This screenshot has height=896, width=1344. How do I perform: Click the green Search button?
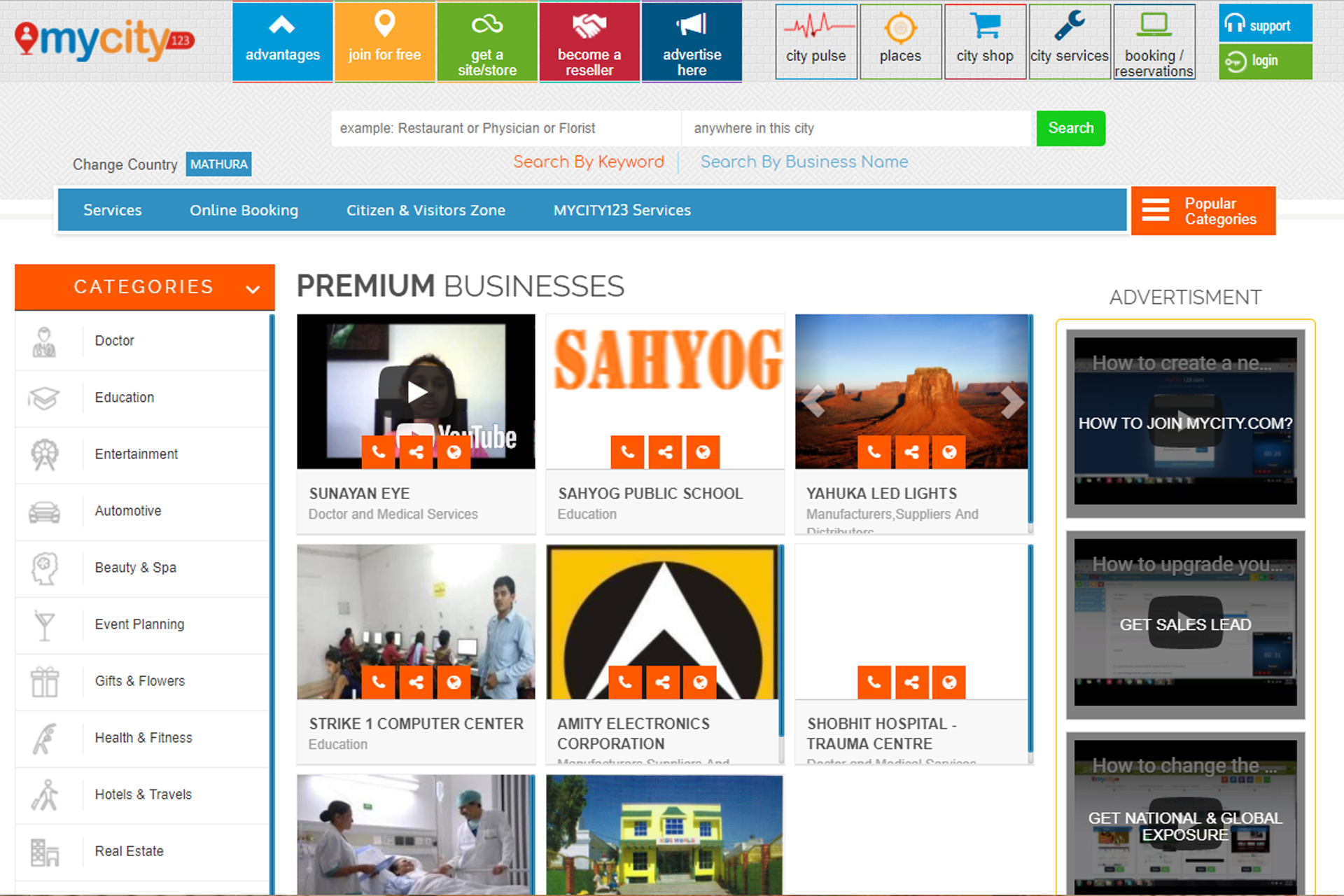click(x=1070, y=128)
